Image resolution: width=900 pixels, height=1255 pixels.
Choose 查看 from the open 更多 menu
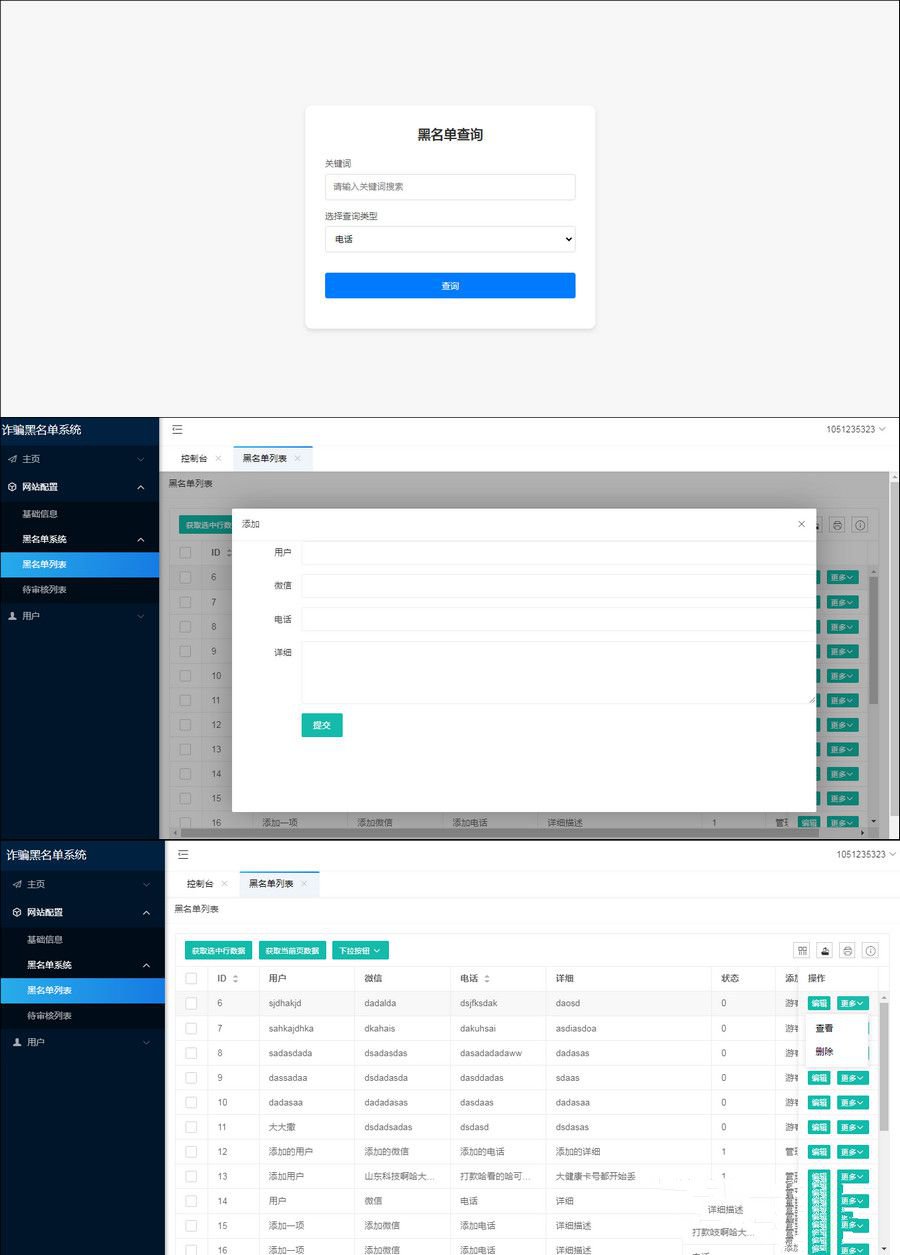coord(824,1028)
